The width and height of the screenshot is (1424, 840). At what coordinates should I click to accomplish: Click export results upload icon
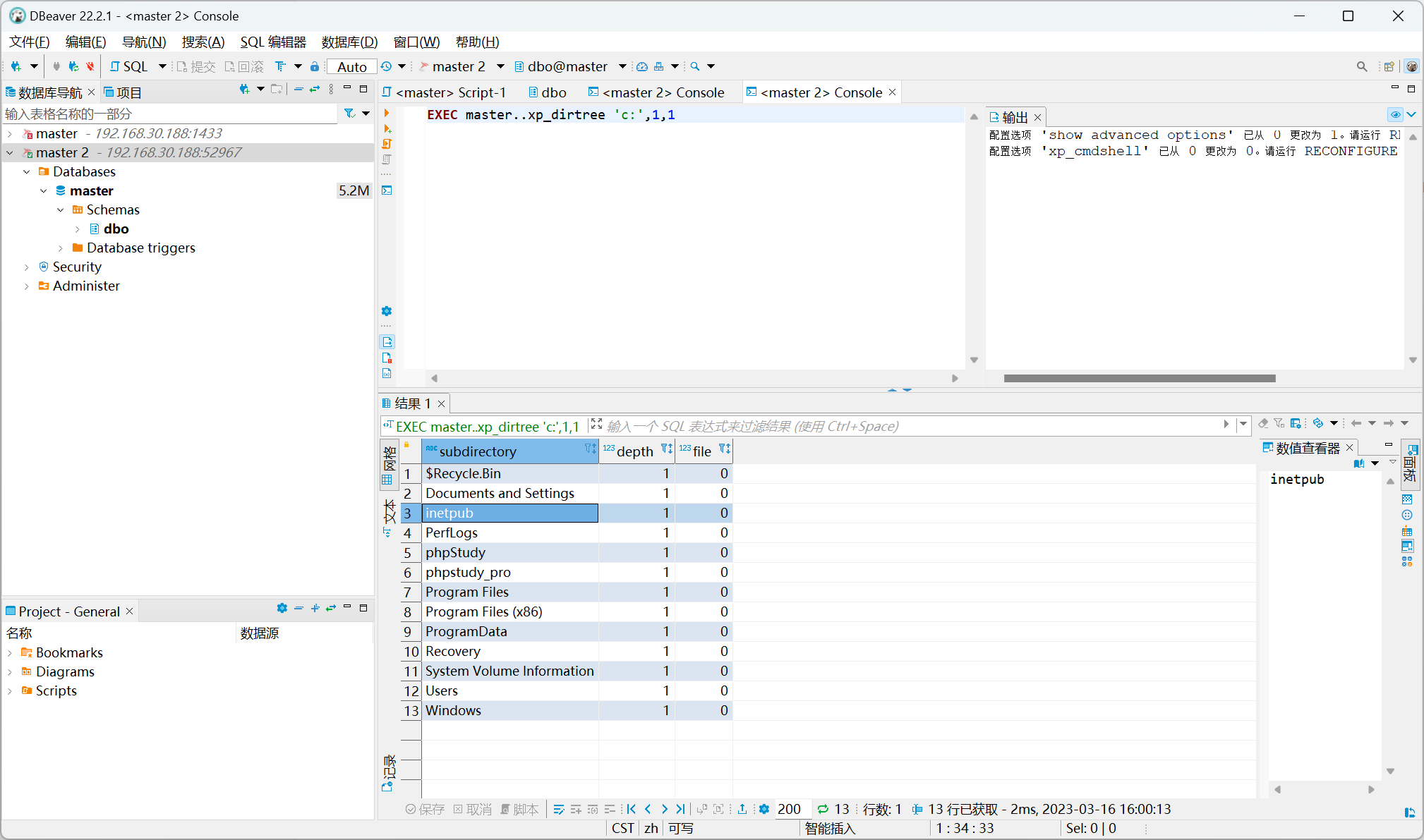742,809
